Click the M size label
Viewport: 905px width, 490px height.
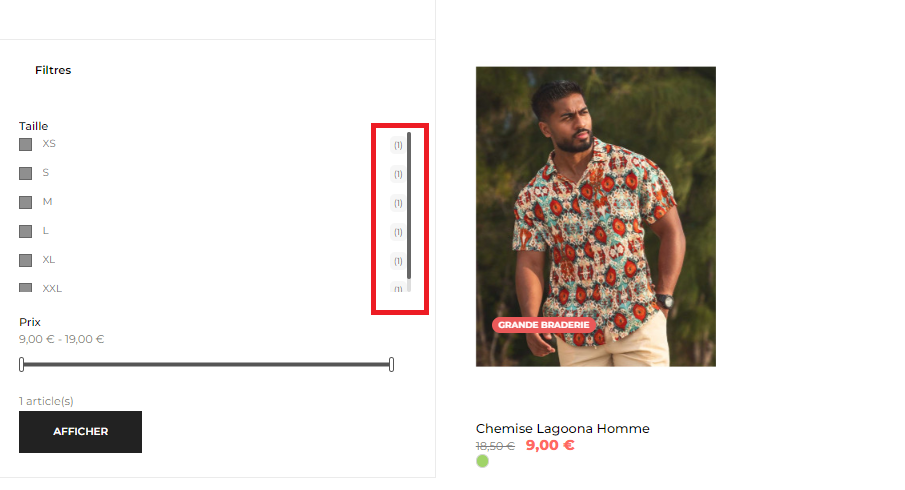[47, 201]
